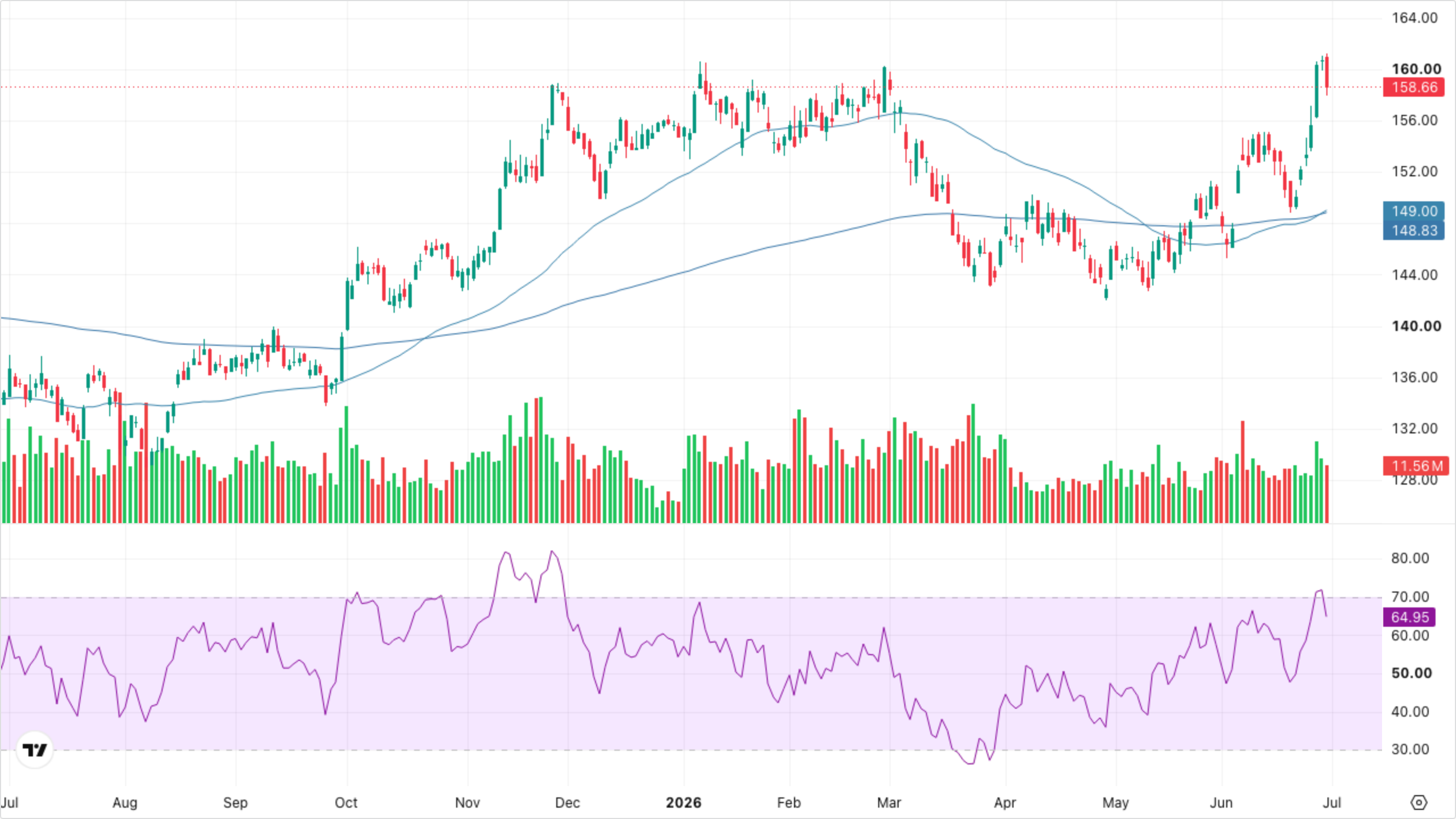
Task: Select the 148.83 moving average label
Action: pyautogui.click(x=1414, y=230)
